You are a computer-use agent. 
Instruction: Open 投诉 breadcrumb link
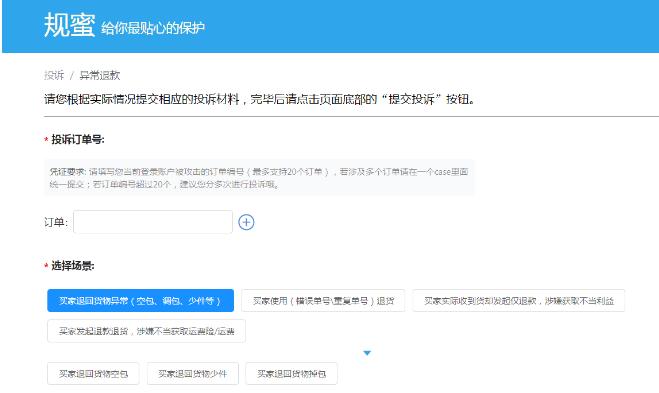pos(54,75)
